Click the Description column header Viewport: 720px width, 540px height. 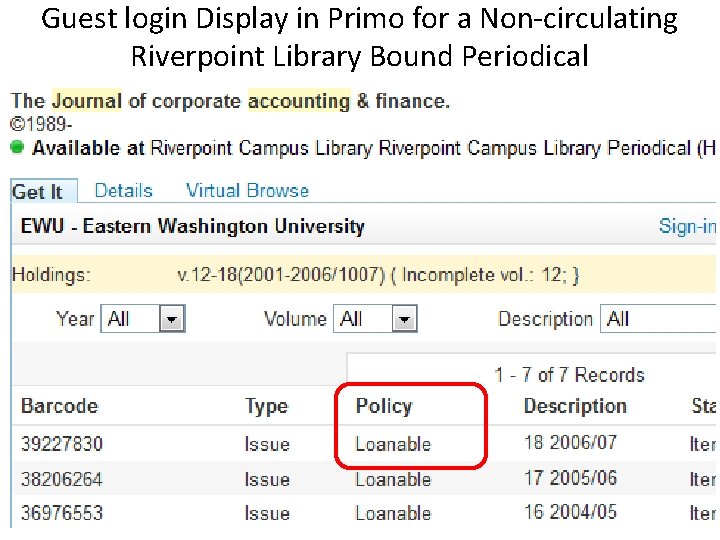575,406
